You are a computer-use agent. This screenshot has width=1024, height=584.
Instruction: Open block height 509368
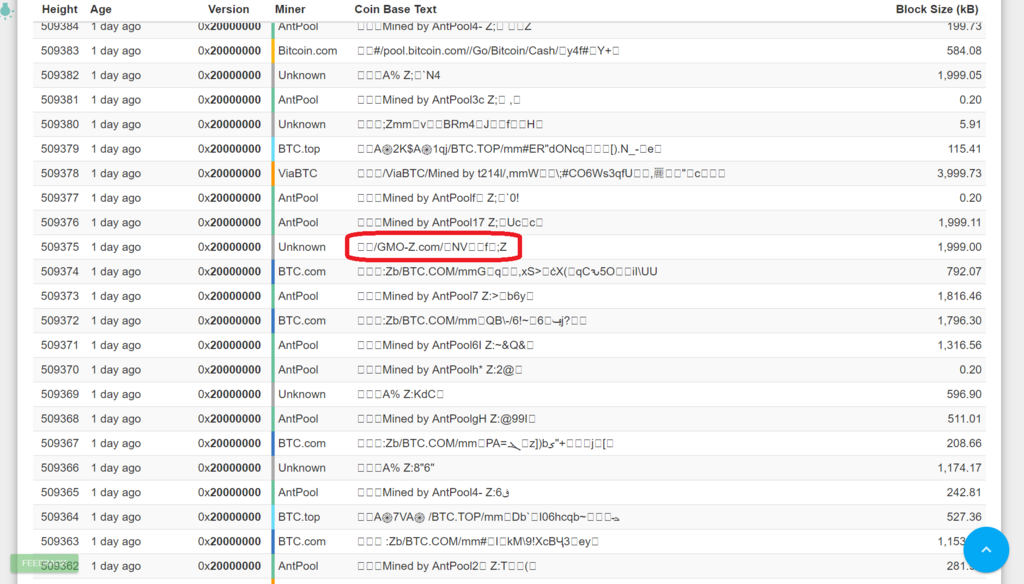(59, 419)
